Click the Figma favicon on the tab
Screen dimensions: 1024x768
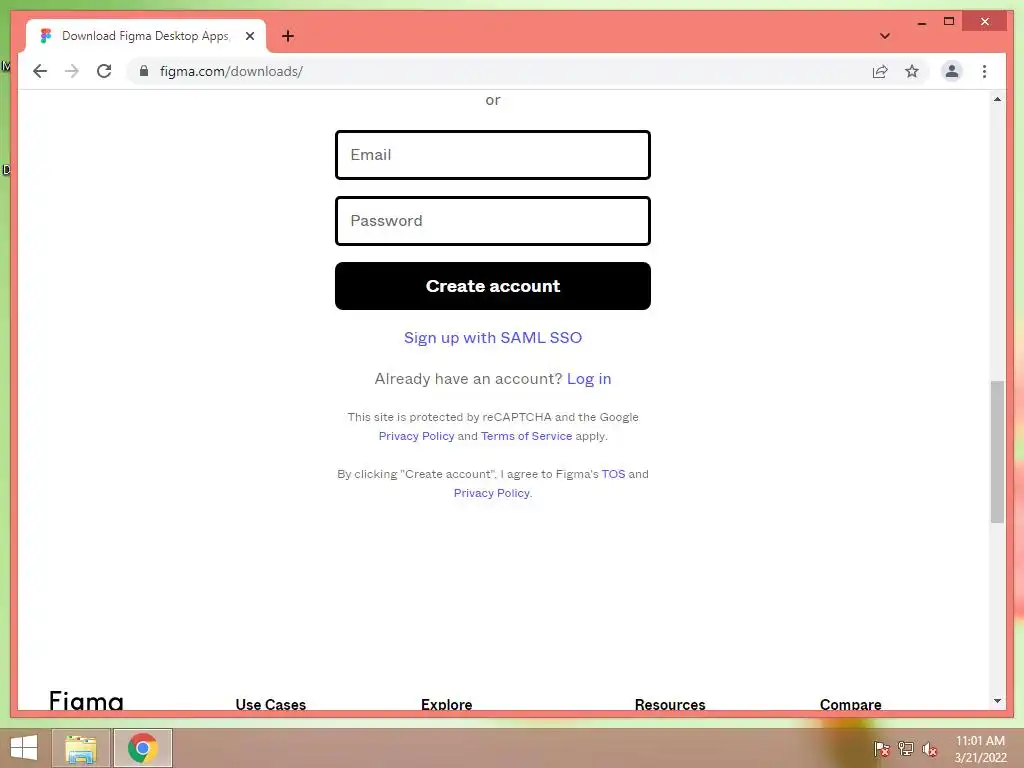pyautogui.click(x=45, y=36)
